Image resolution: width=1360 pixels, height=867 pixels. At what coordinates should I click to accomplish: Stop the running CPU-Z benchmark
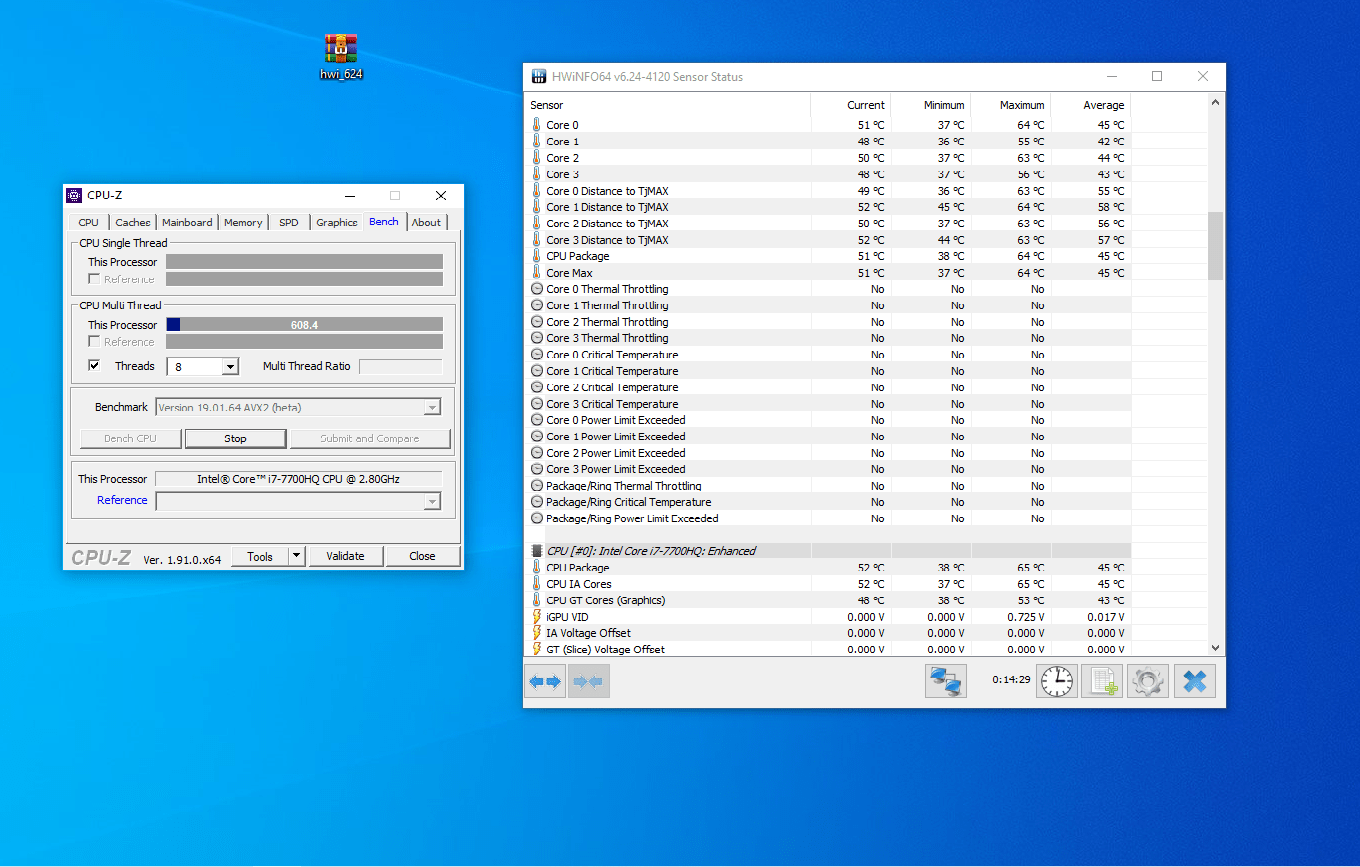235,438
